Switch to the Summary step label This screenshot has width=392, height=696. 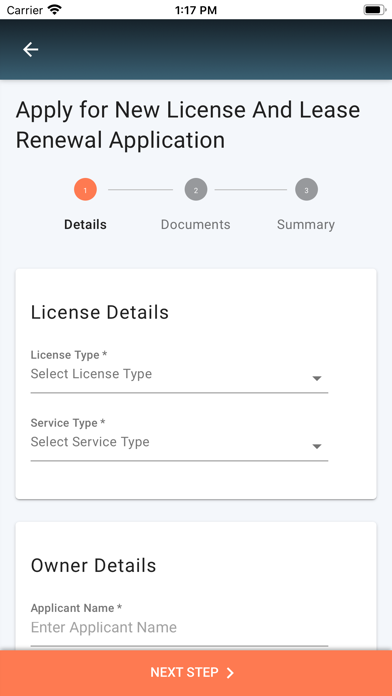click(306, 225)
